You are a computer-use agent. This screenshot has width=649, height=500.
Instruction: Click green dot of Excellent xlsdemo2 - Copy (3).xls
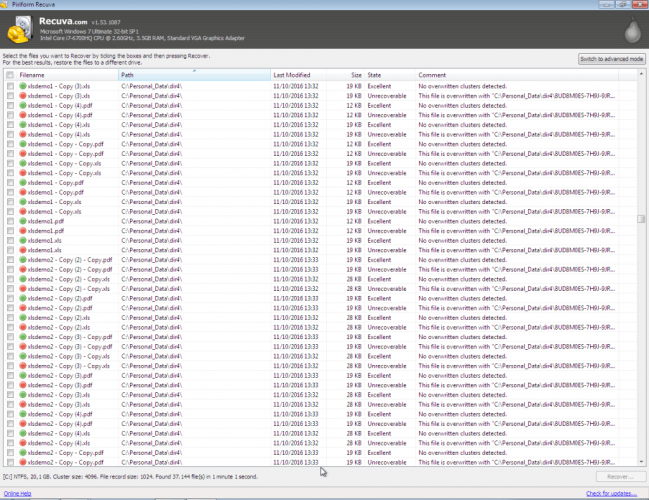[x=23, y=395]
